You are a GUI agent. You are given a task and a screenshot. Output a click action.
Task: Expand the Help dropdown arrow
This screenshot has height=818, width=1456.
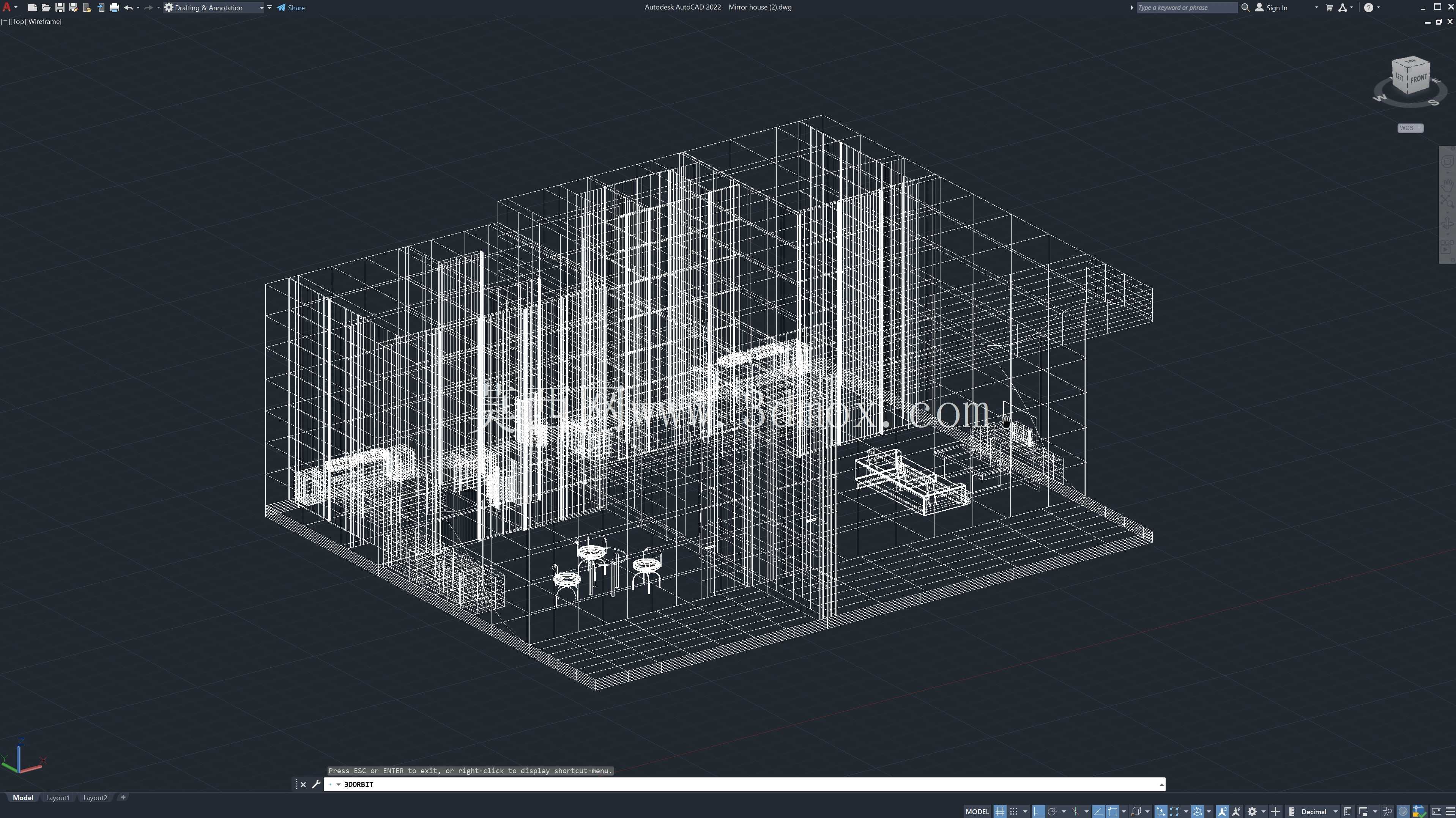[x=1379, y=7]
